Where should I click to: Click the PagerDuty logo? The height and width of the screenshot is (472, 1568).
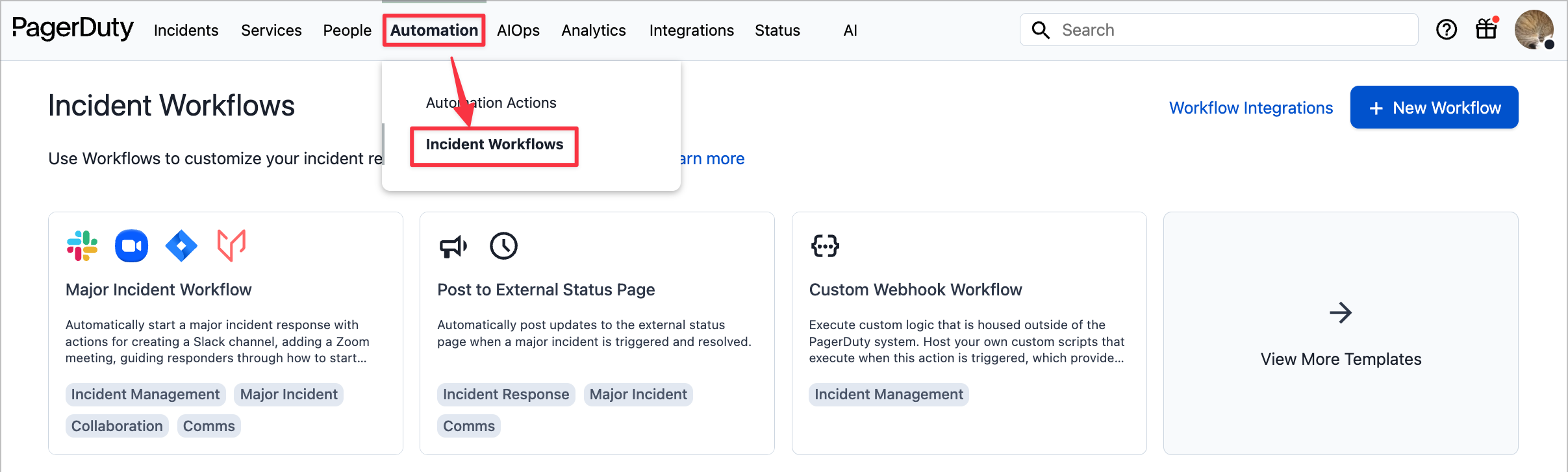click(x=73, y=29)
